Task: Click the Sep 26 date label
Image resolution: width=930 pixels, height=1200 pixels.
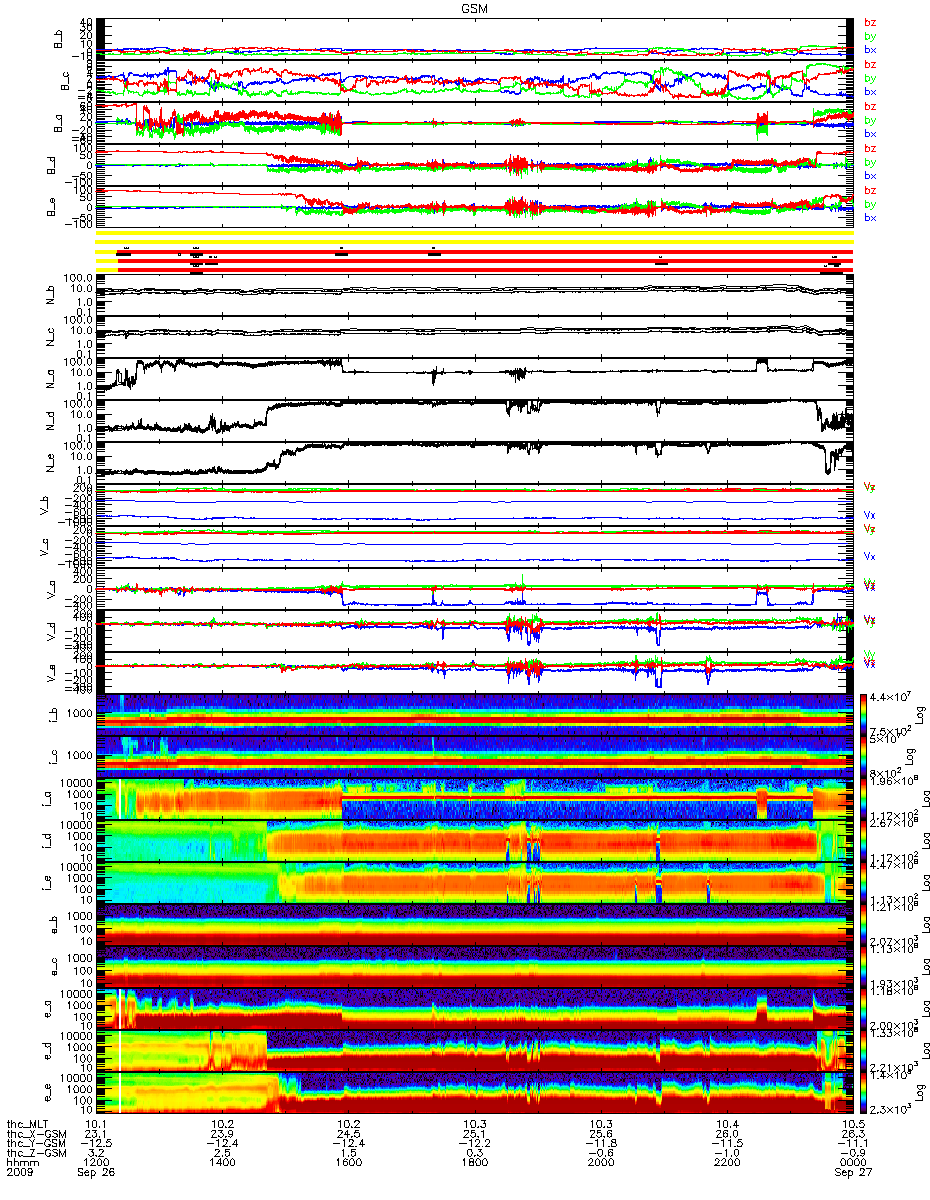Action: tap(98, 1174)
